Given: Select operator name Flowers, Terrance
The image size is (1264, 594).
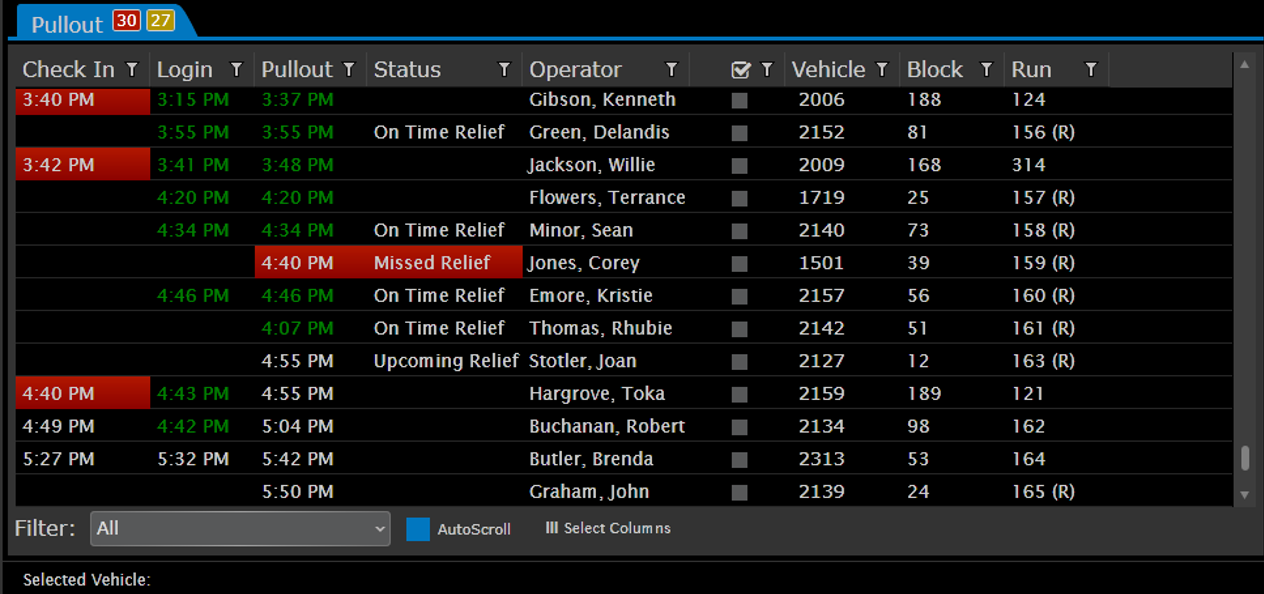Looking at the screenshot, I should click(x=607, y=198).
